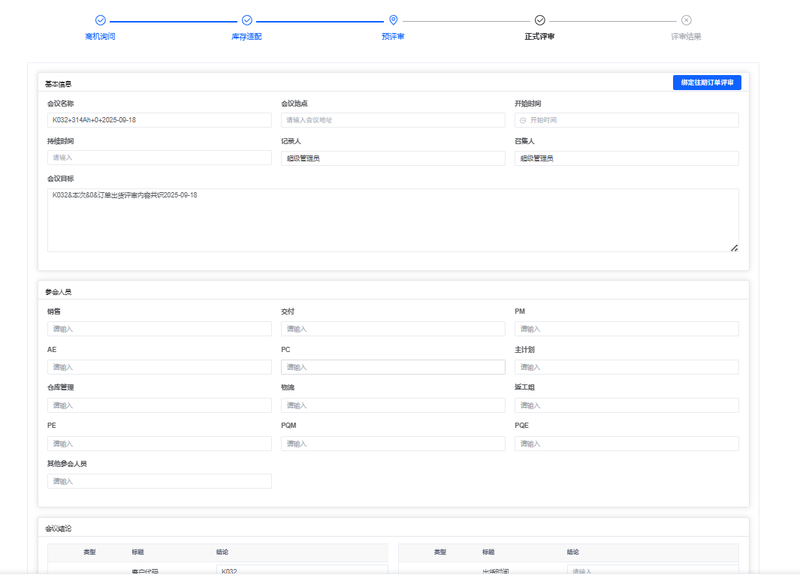This screenshot has height=581, width=800.
Task: Open the 正式评审 step label
Action: pos(540,37)
